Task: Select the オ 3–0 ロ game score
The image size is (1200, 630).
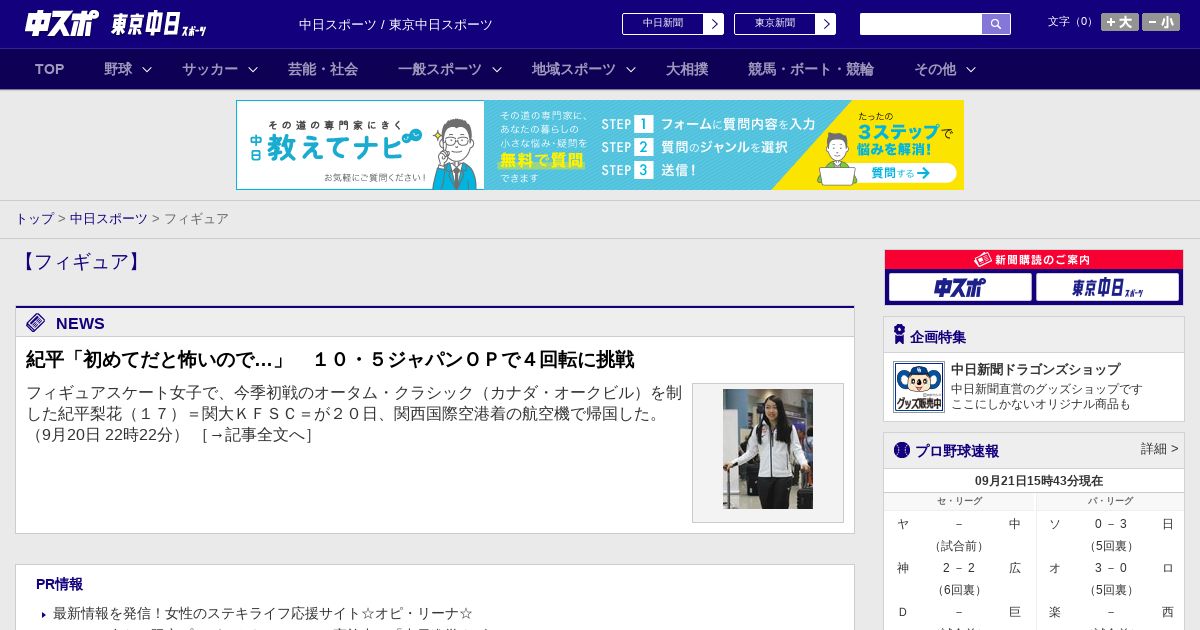Action: [x=1110, y=568]
